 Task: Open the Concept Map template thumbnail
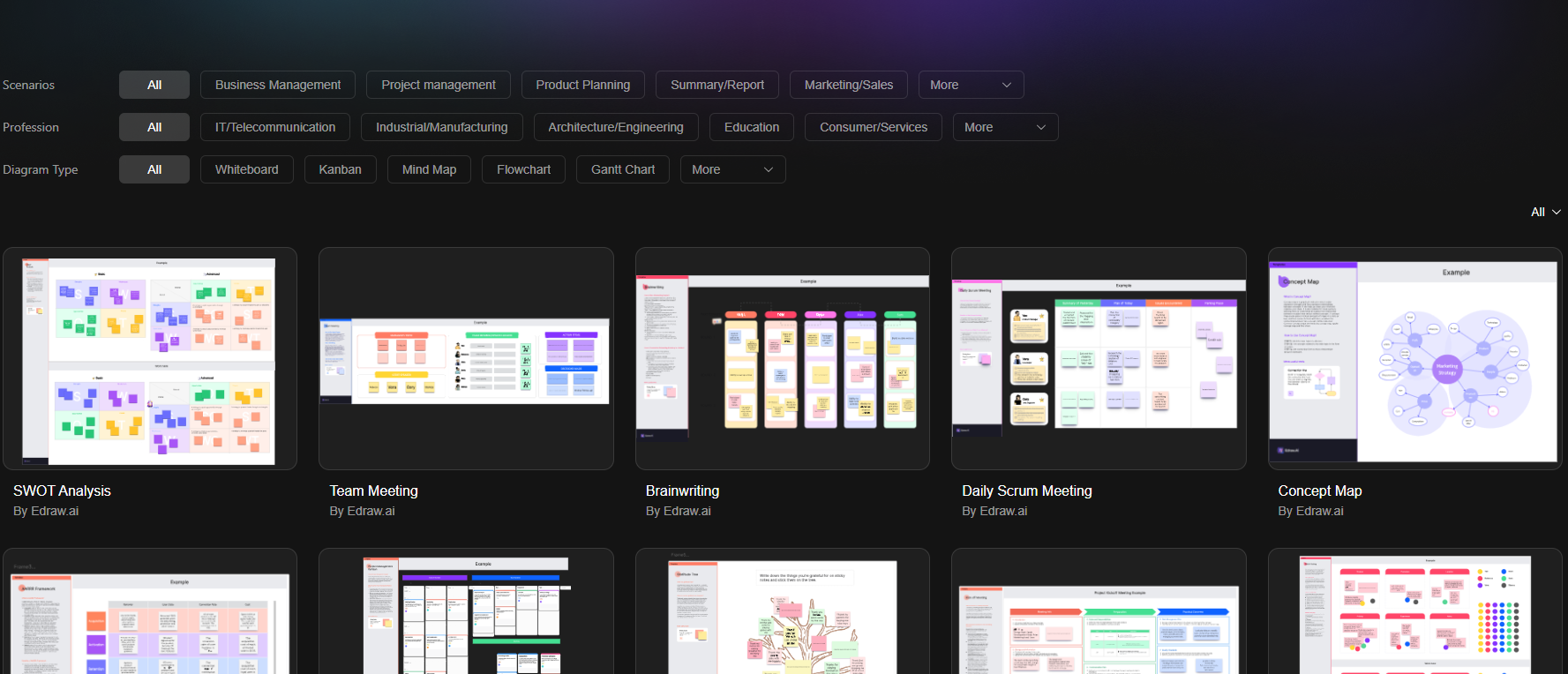[1415, 358]
